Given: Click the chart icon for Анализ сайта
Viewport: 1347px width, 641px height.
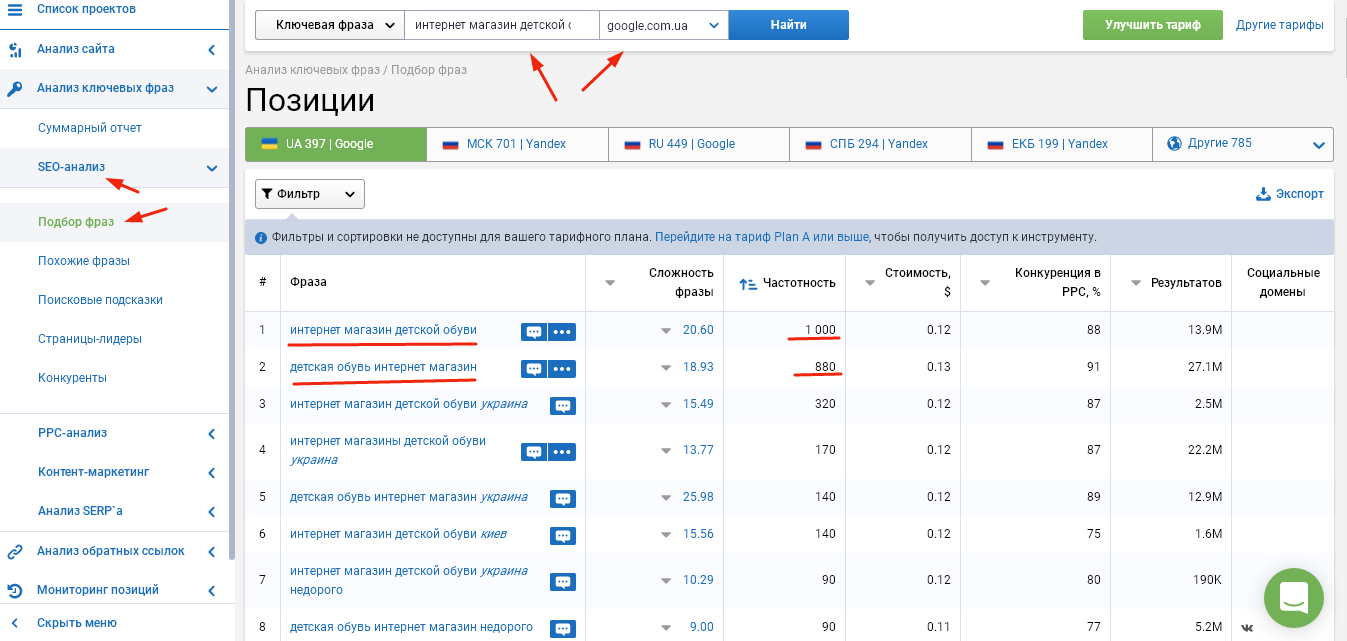Looking at the screenshot, I should tap(15, 49).
